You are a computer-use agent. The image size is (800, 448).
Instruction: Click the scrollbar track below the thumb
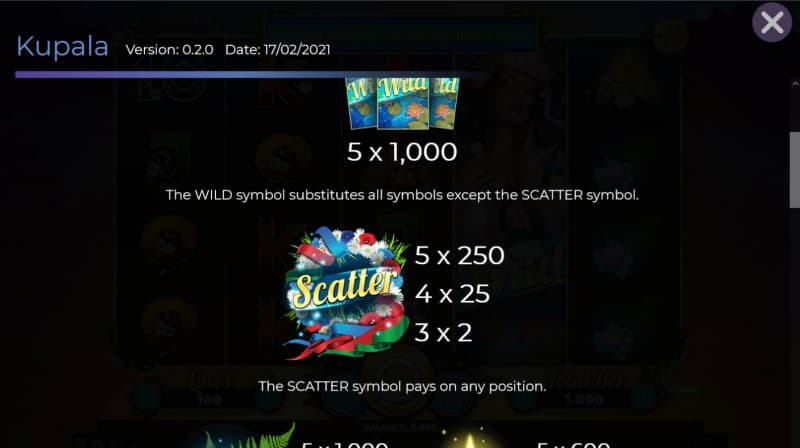795,327
